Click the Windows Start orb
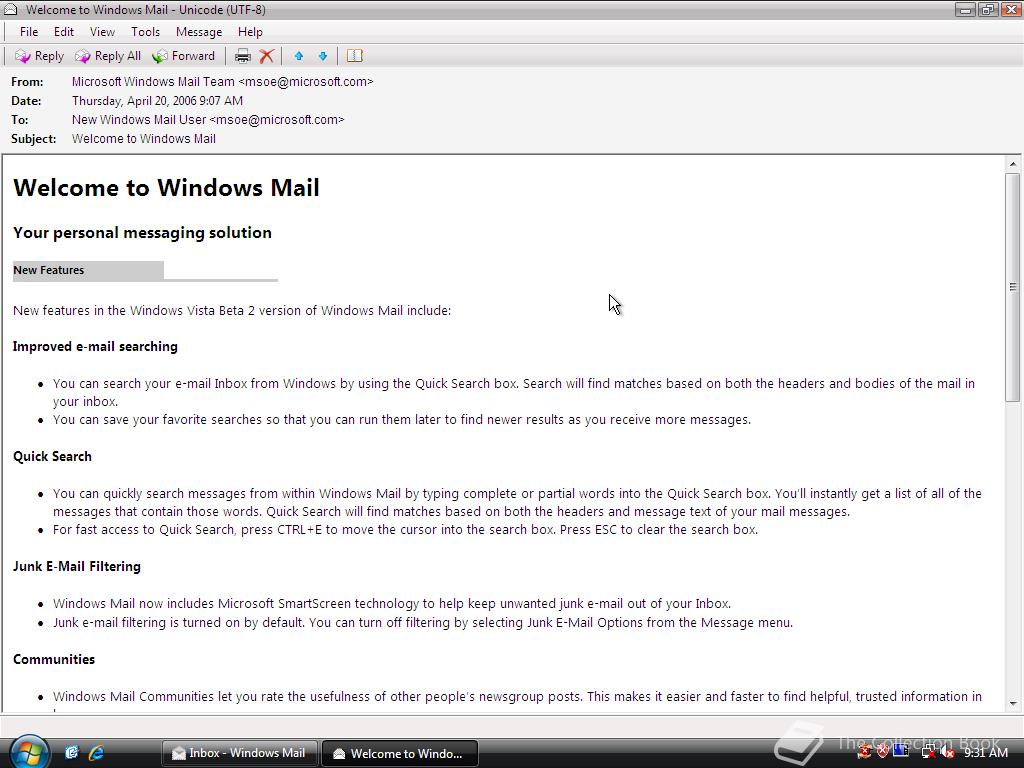Viewport: 1024px width, 768px height. tap(29, 752)
